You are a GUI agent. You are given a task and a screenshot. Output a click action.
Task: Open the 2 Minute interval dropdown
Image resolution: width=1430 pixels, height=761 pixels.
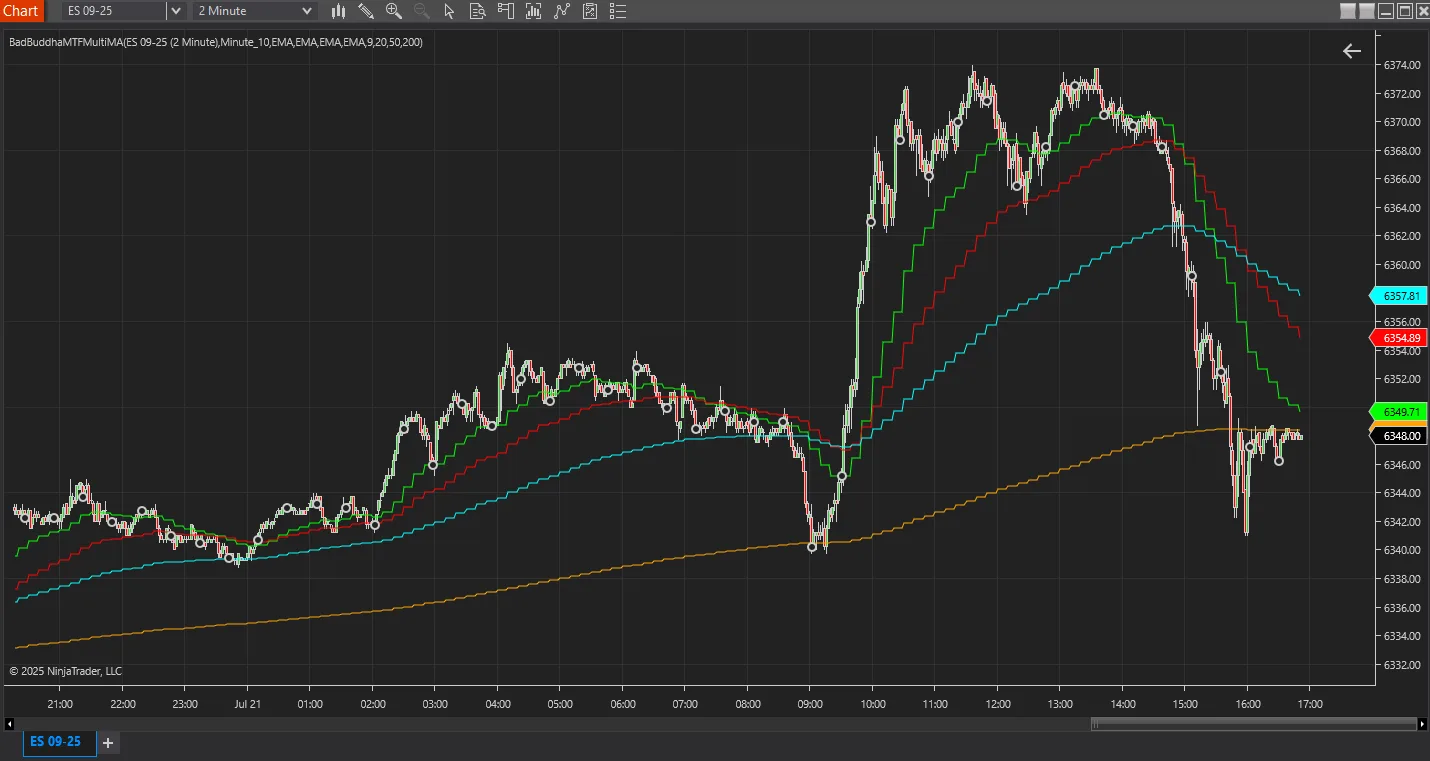click(255, 11)
